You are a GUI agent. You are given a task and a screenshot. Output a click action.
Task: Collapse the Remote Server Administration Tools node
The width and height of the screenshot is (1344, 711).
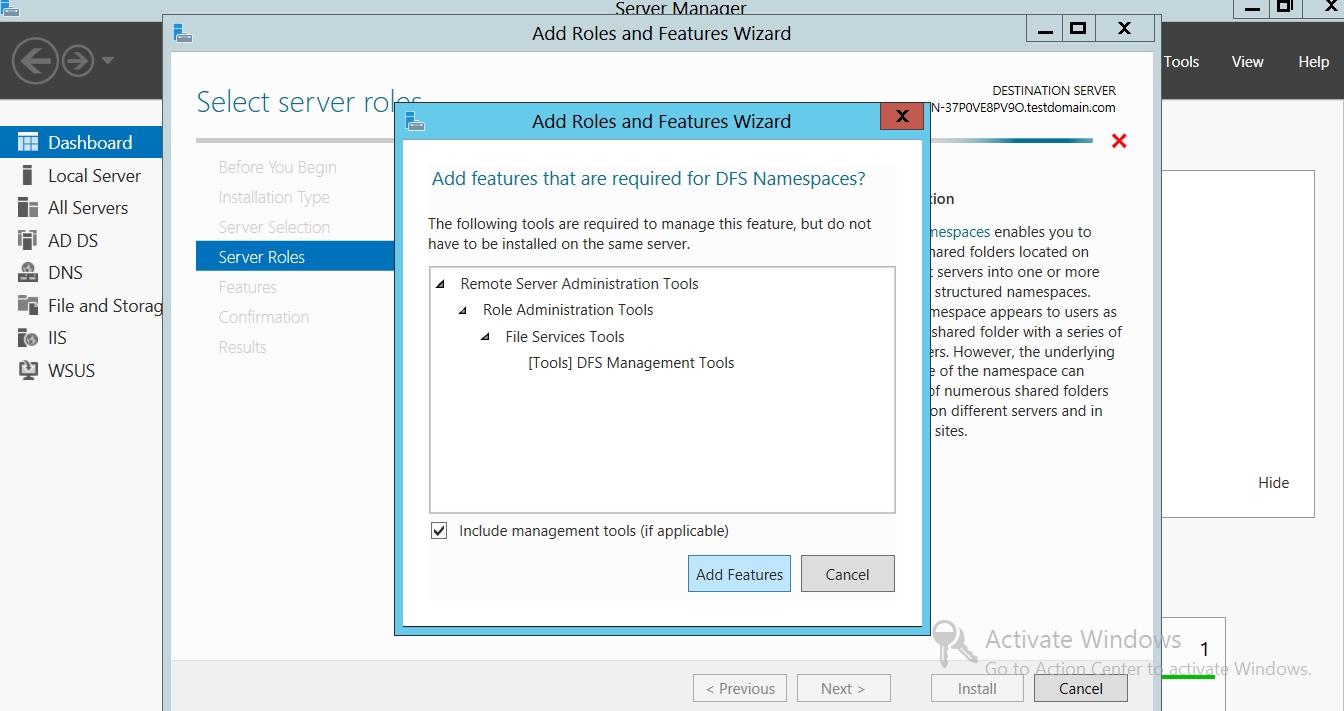point(441,284)
